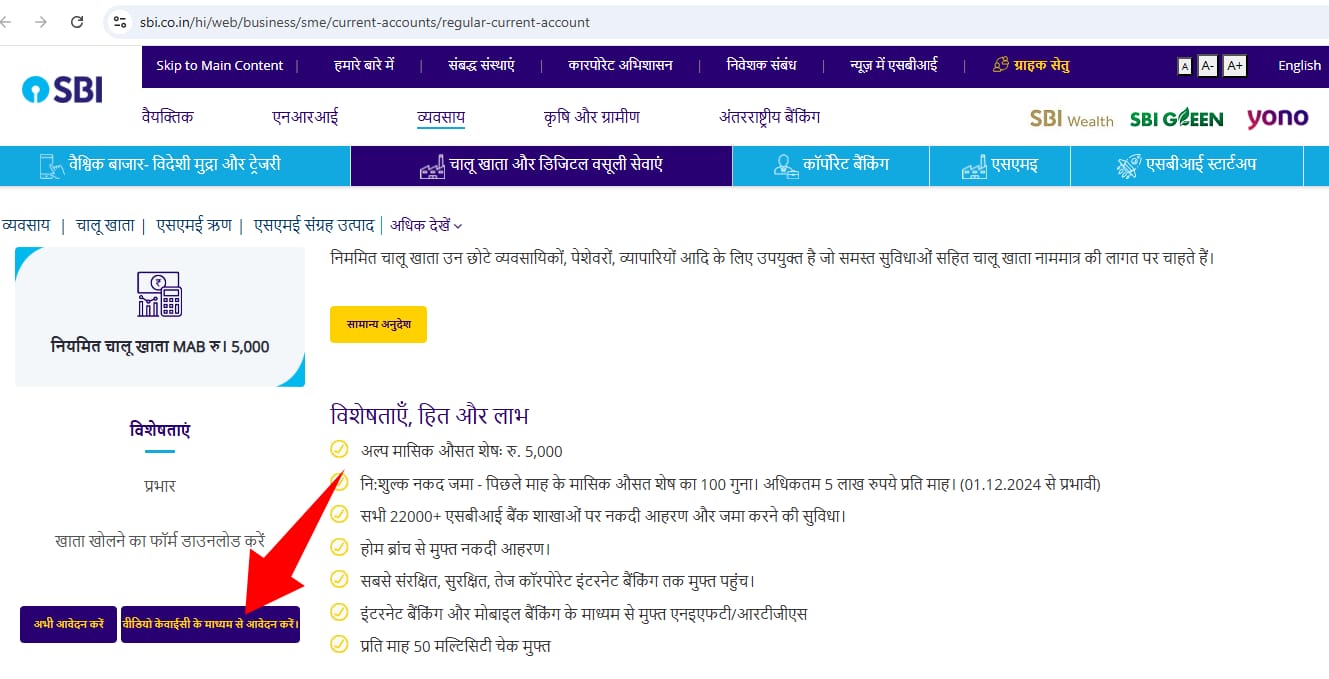Open the हमारे बारे में link
This screenshot has height=679, width=1329.
click(364, 65)
